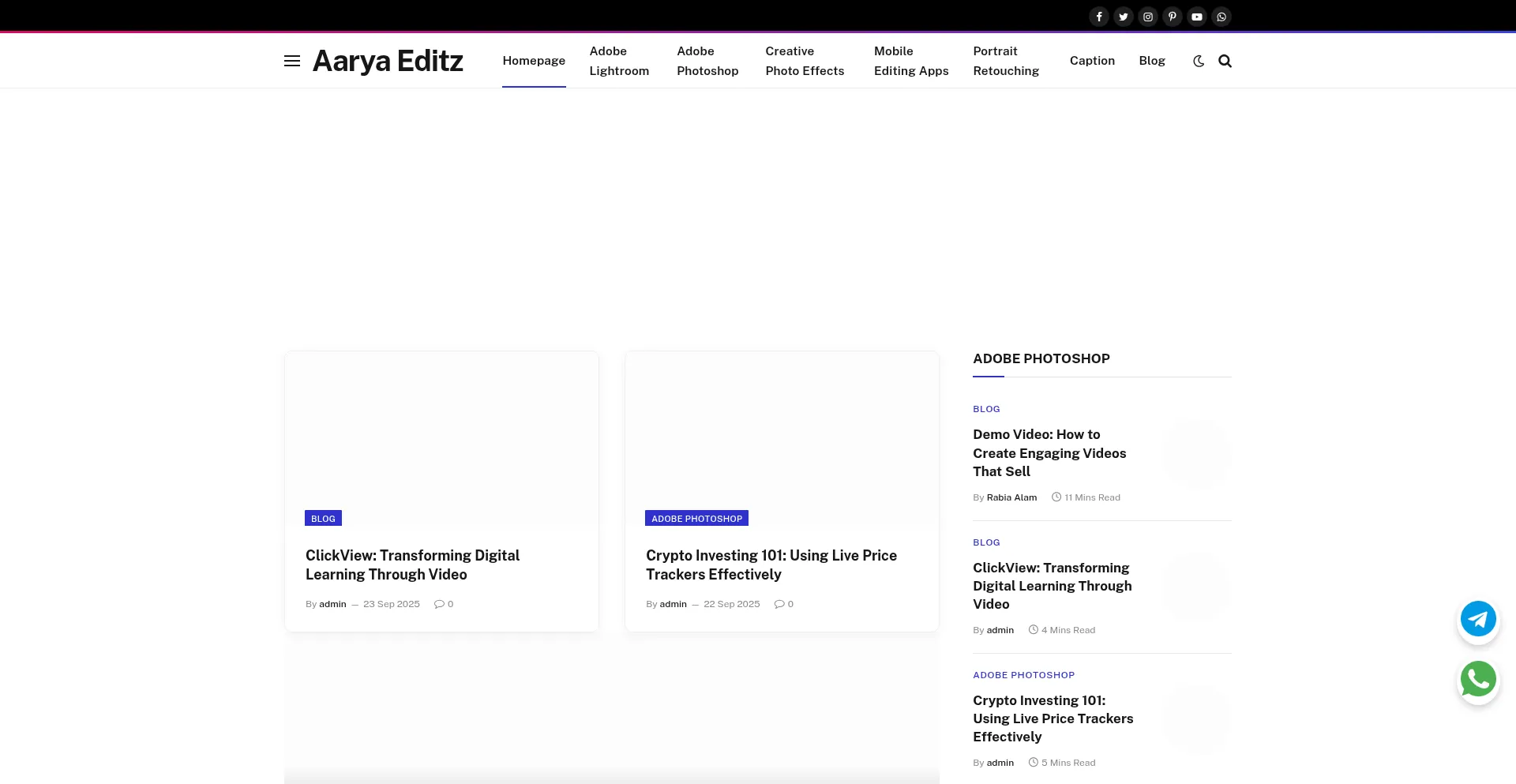Click the ClickView card image thumbnail
This screenshot has width=1516, height=784.
click(x=441, y=439)
